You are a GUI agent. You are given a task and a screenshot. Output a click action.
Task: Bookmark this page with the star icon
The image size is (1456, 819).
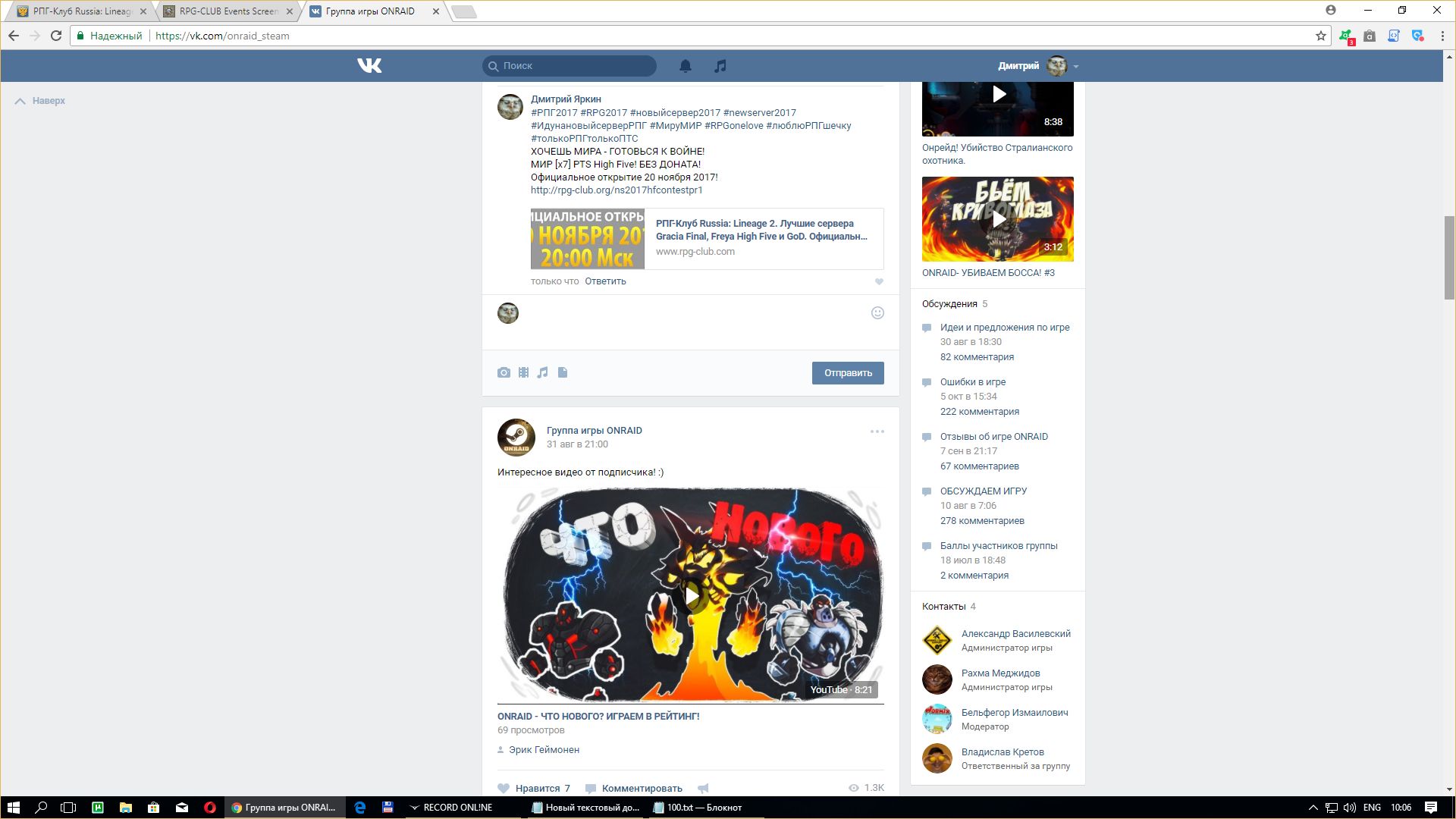click(1320, 36)
